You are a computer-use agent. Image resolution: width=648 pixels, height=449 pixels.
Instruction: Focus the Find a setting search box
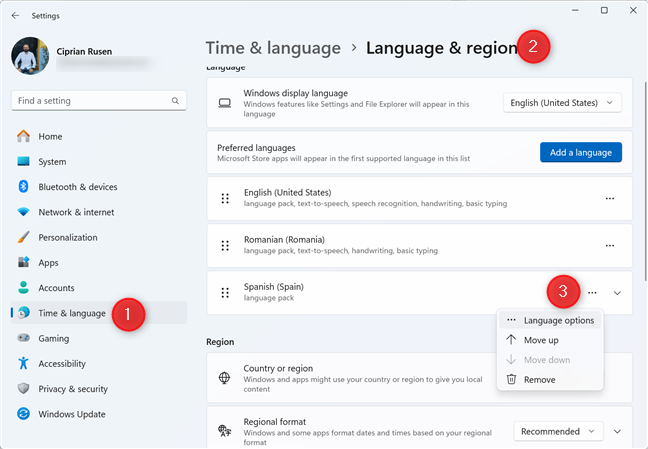99,100
